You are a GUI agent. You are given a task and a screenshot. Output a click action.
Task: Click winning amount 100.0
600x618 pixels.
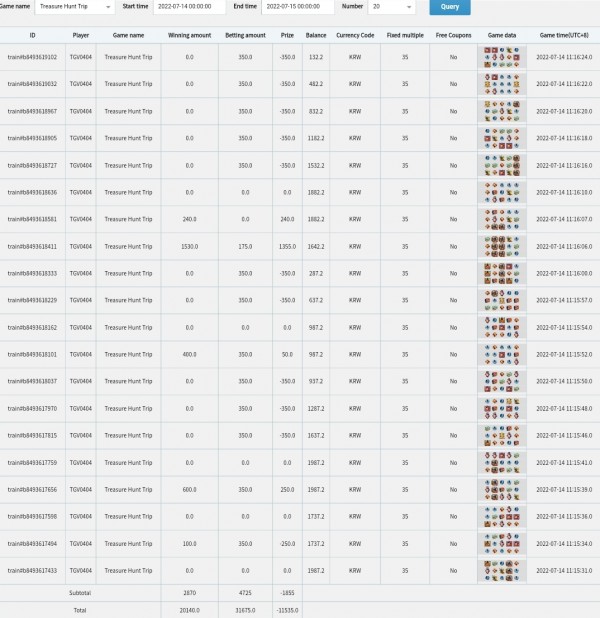[190, 544]
